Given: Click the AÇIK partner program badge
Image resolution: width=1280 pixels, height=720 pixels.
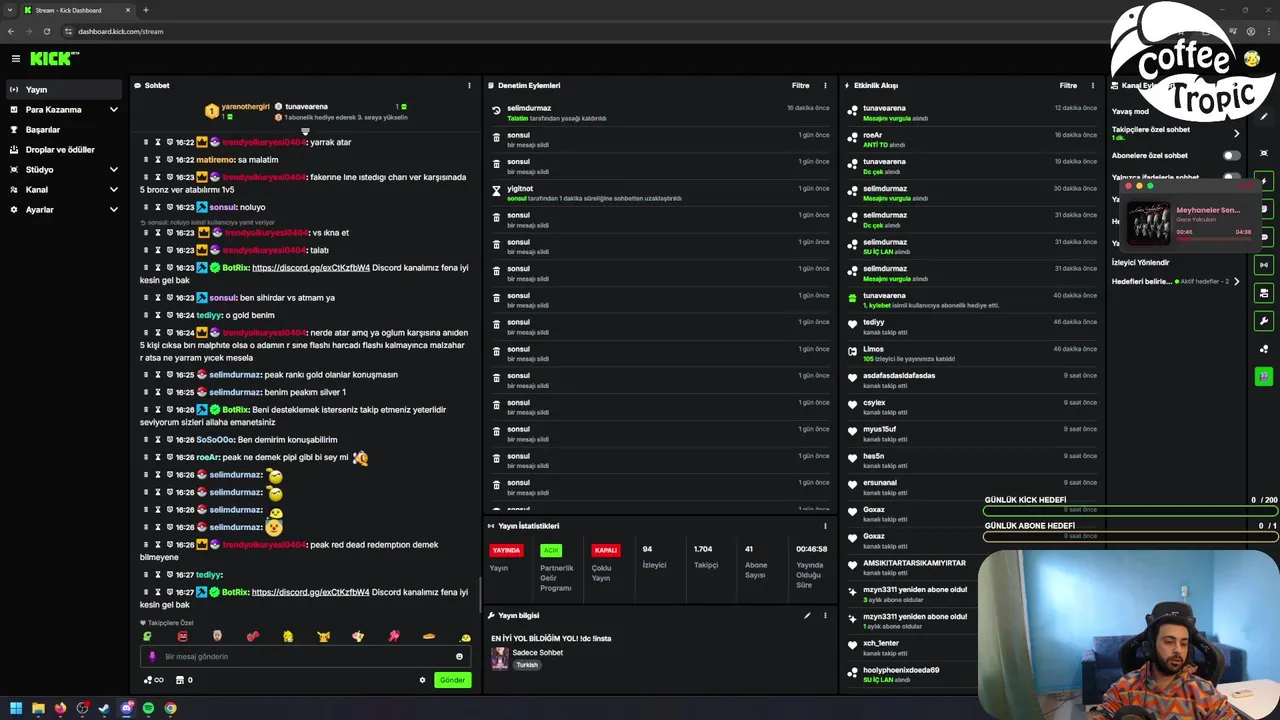Looking at the screenshot, I should pyautogui.click(x=551, y=550).
